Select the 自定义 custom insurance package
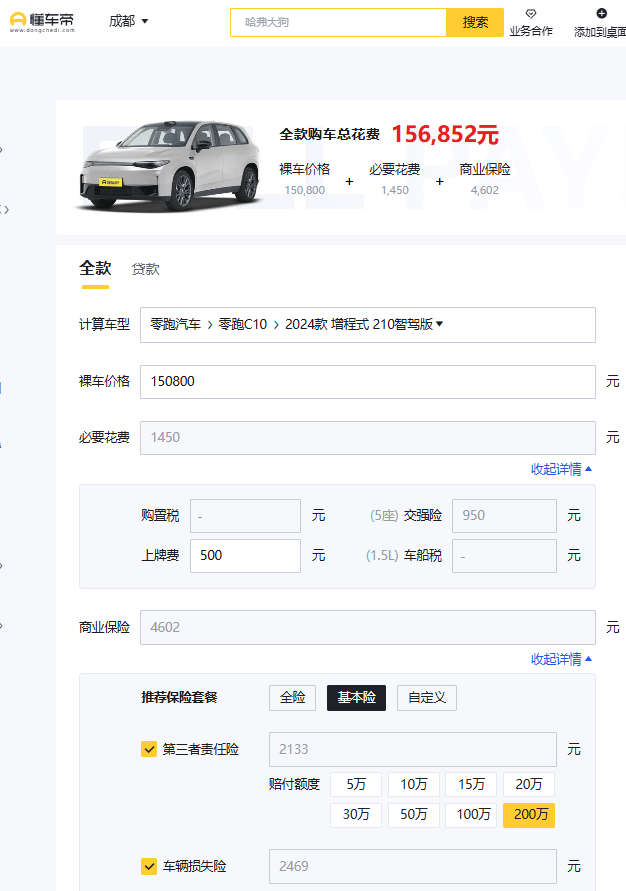This screenshot has height=891, width=626. 426,698
